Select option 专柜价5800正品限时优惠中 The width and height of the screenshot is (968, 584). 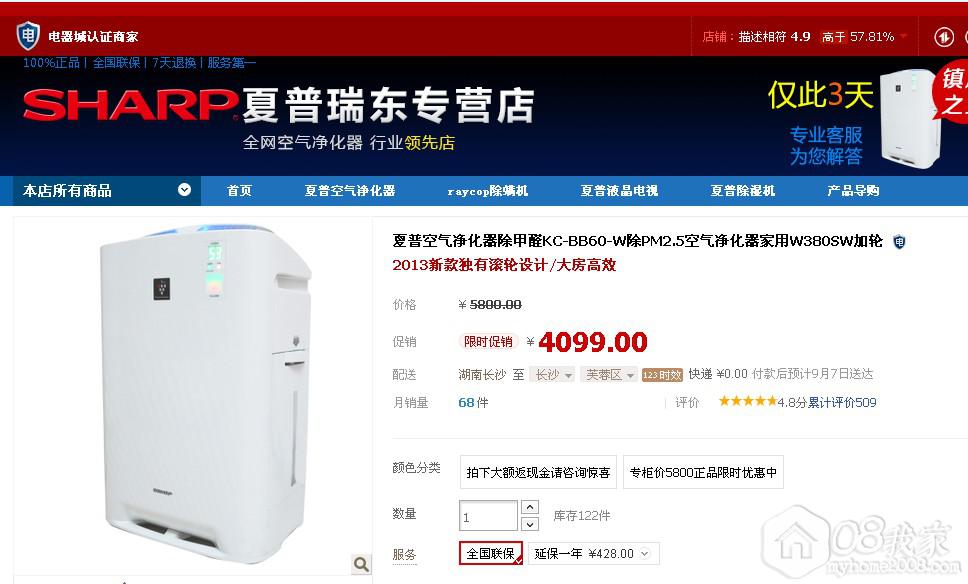[703, 472]
